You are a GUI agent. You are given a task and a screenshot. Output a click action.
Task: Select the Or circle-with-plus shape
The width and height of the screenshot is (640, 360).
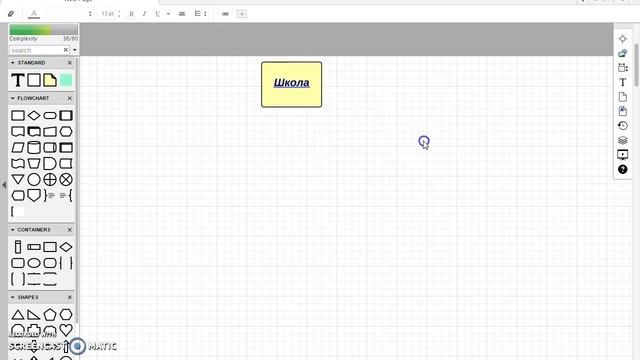coord(50,180)
